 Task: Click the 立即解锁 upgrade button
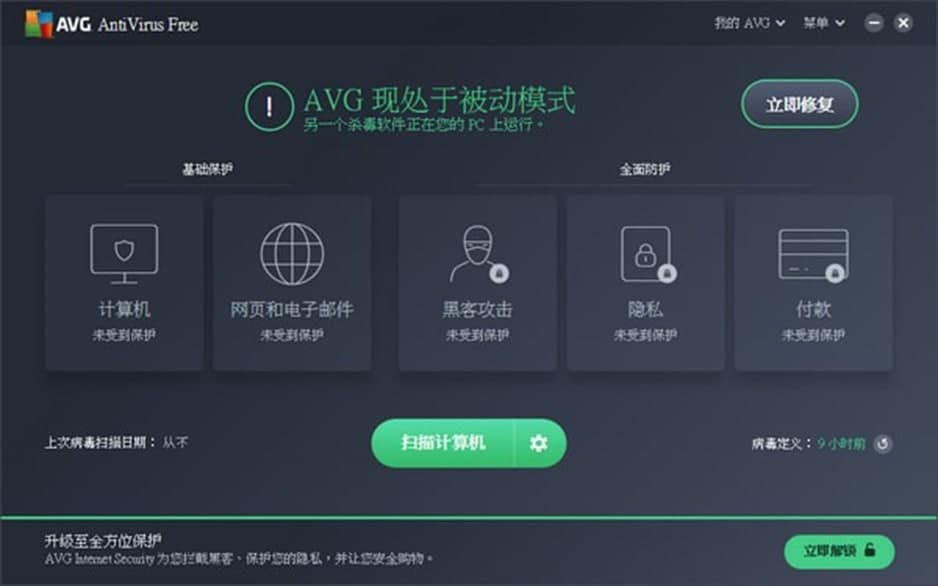click(x=839, y=551)
